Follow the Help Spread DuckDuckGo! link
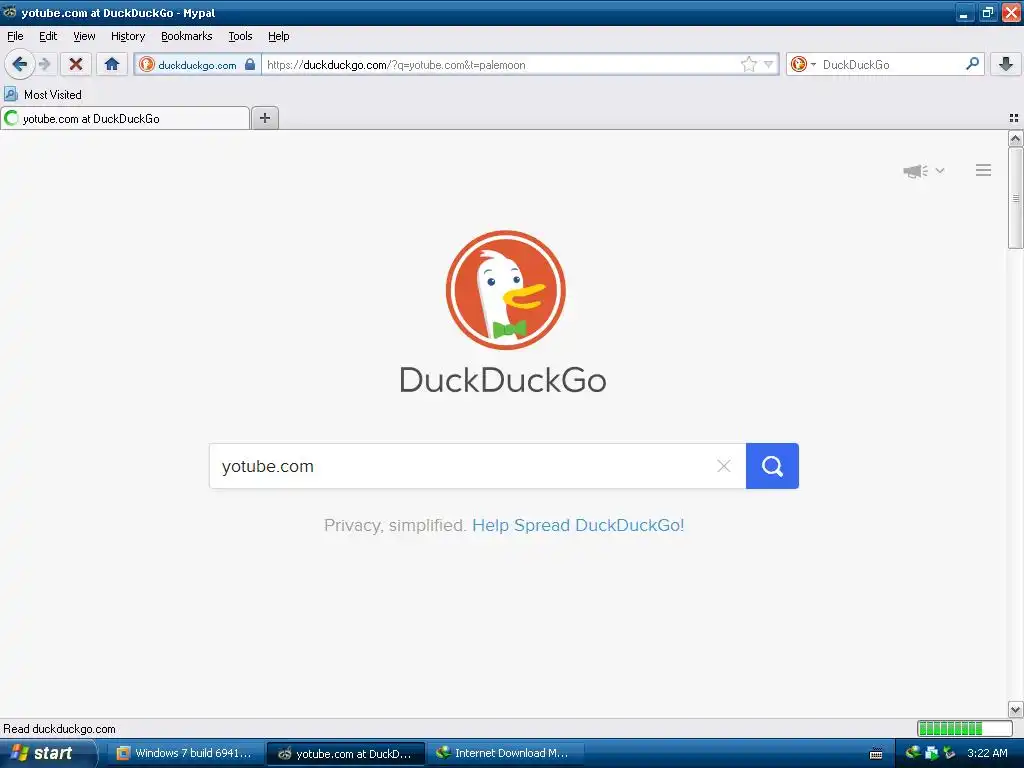 [578, 525]
